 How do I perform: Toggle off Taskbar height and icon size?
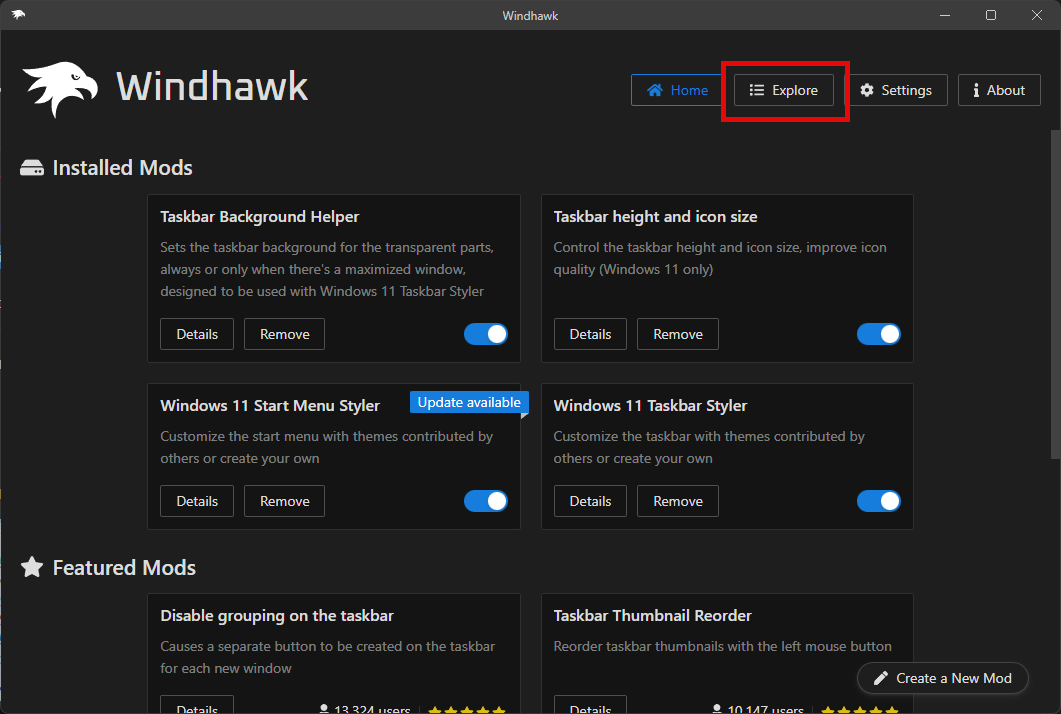[x=879, y=333]
